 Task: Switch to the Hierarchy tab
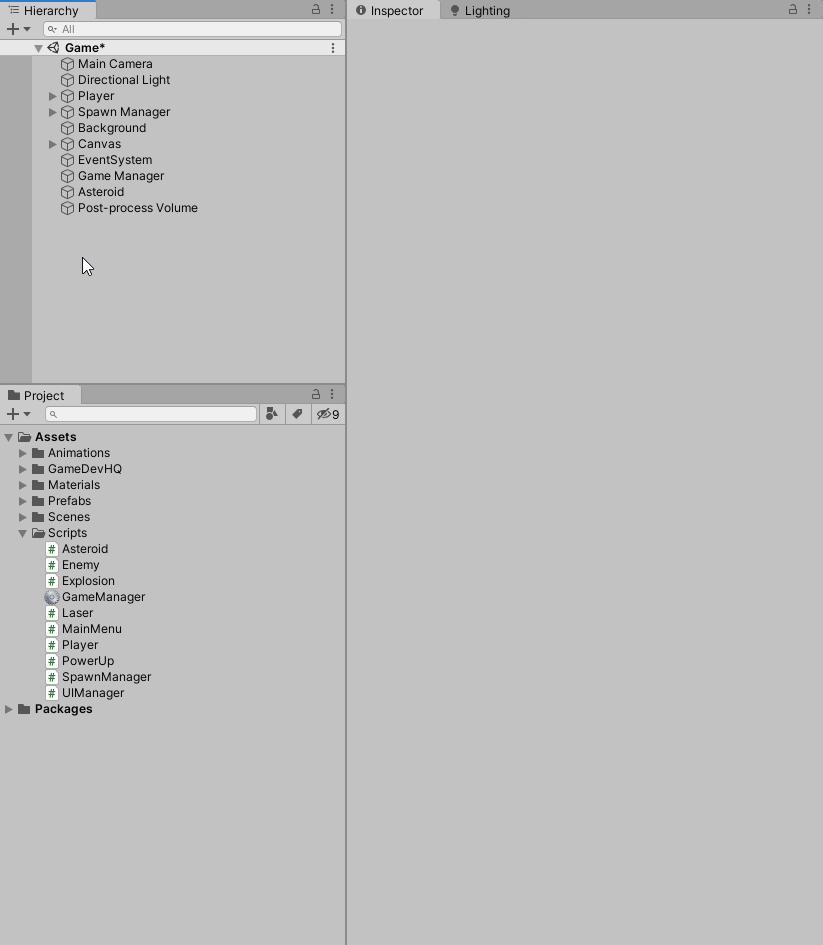[x=48, y=10]
